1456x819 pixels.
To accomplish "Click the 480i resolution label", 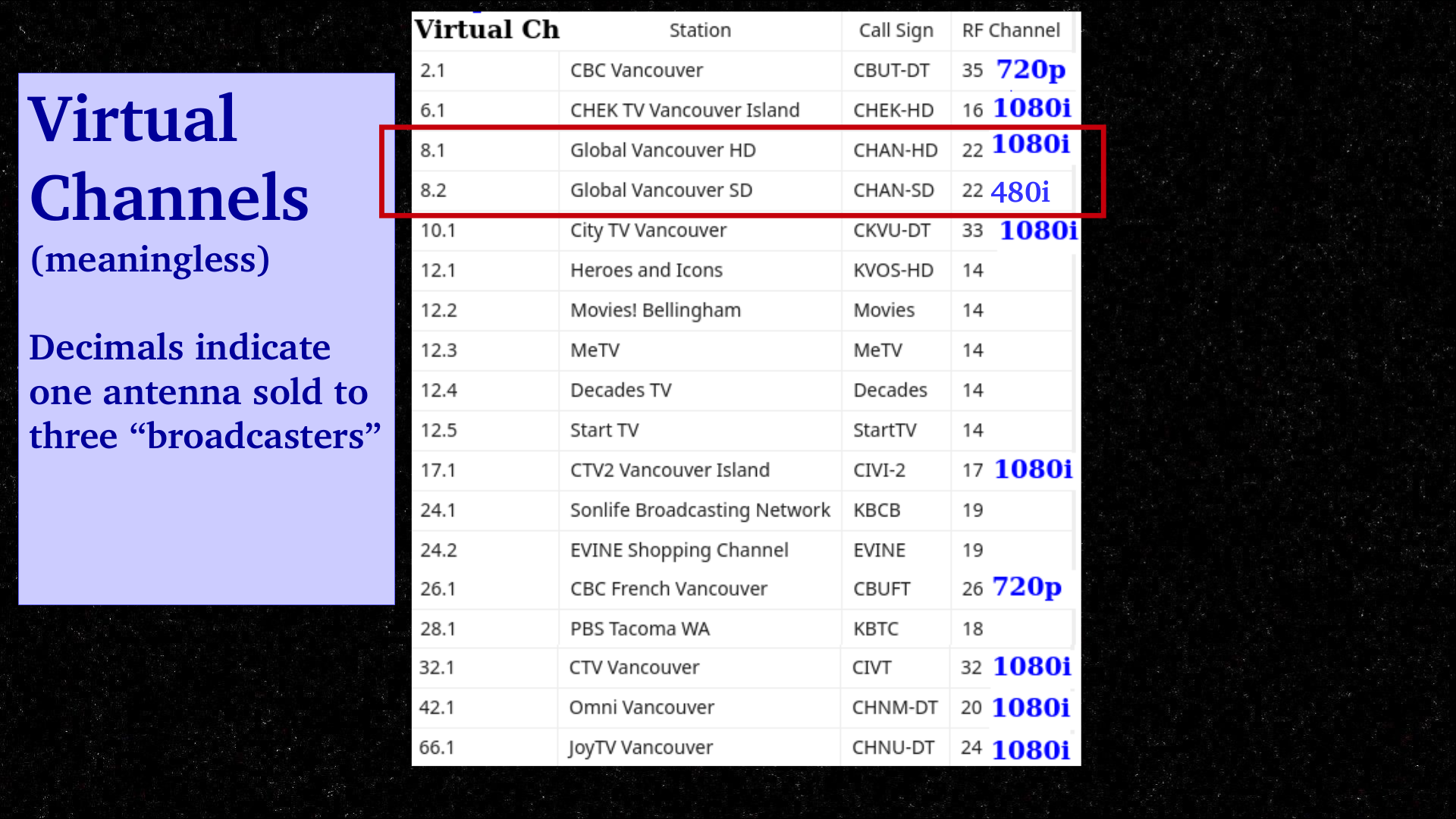I will point(1020,192).
